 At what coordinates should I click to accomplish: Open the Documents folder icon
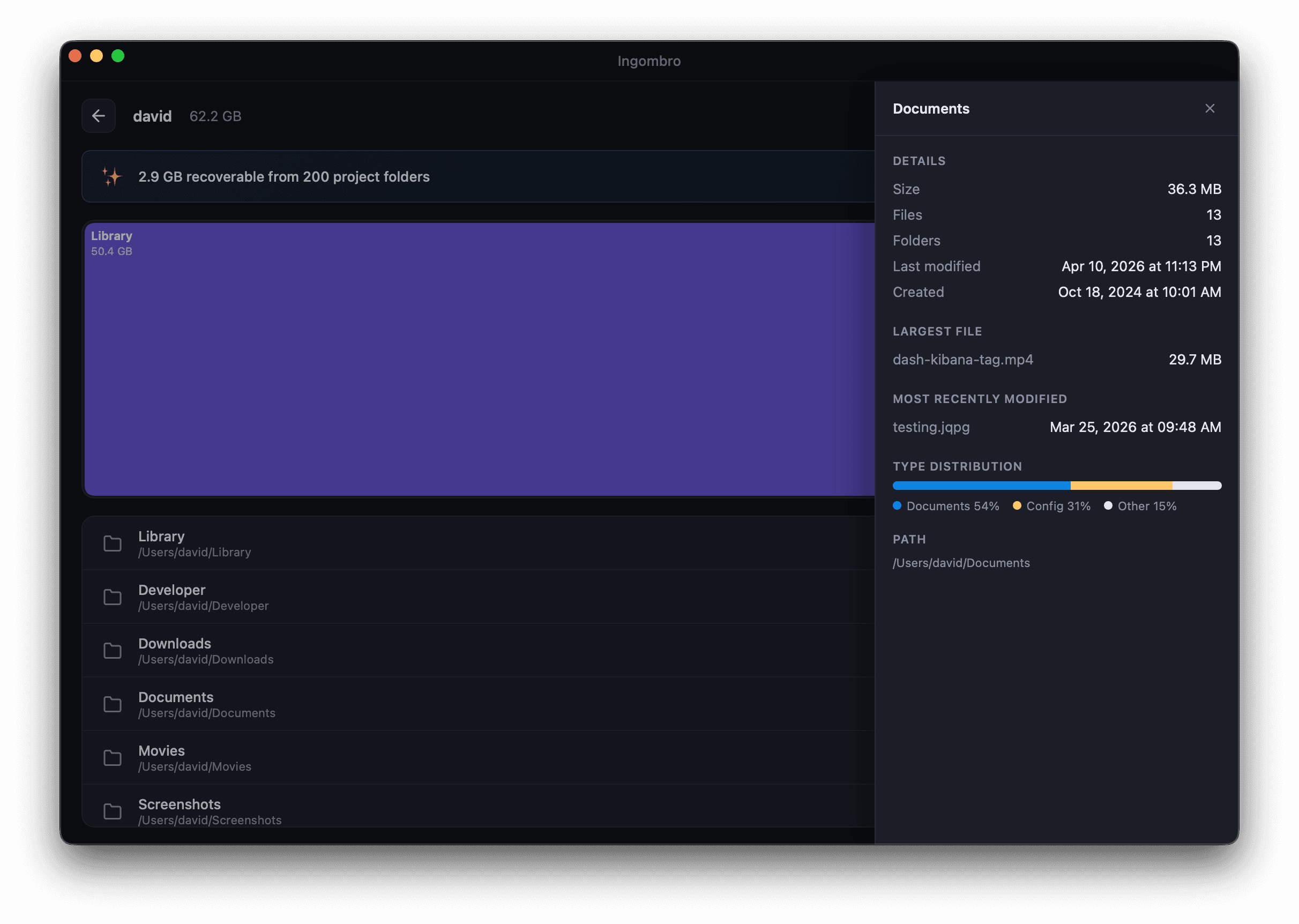pyautogui.click(x=113, y=704)
